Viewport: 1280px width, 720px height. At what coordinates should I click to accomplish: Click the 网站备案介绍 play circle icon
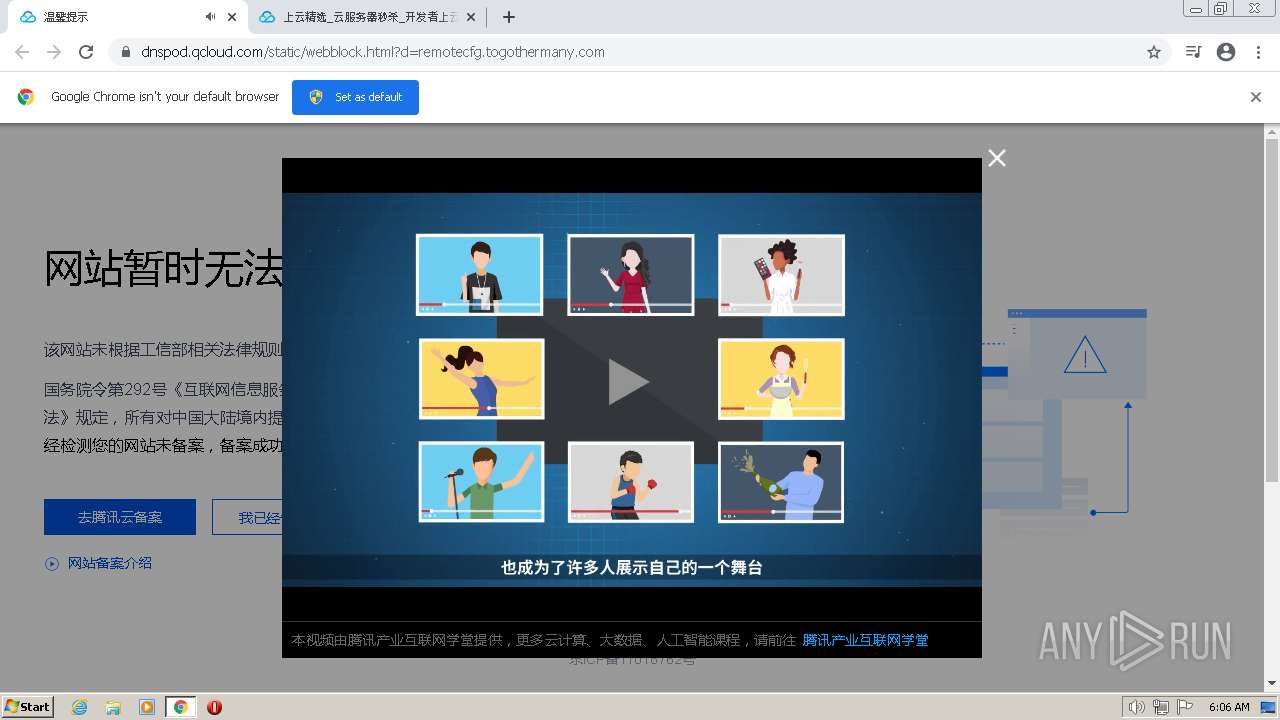point(52,564)
